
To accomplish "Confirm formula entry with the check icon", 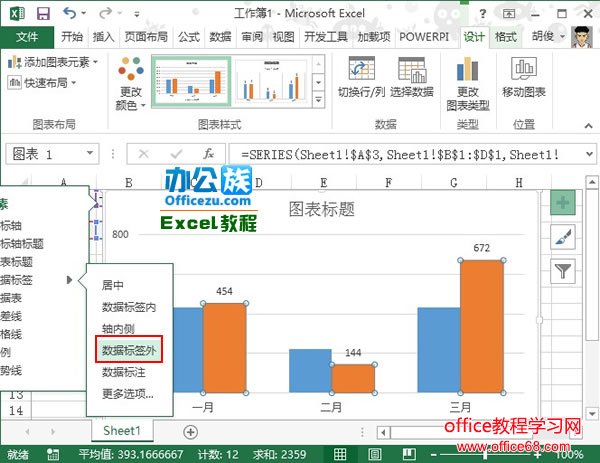I will tap(176, 154).
